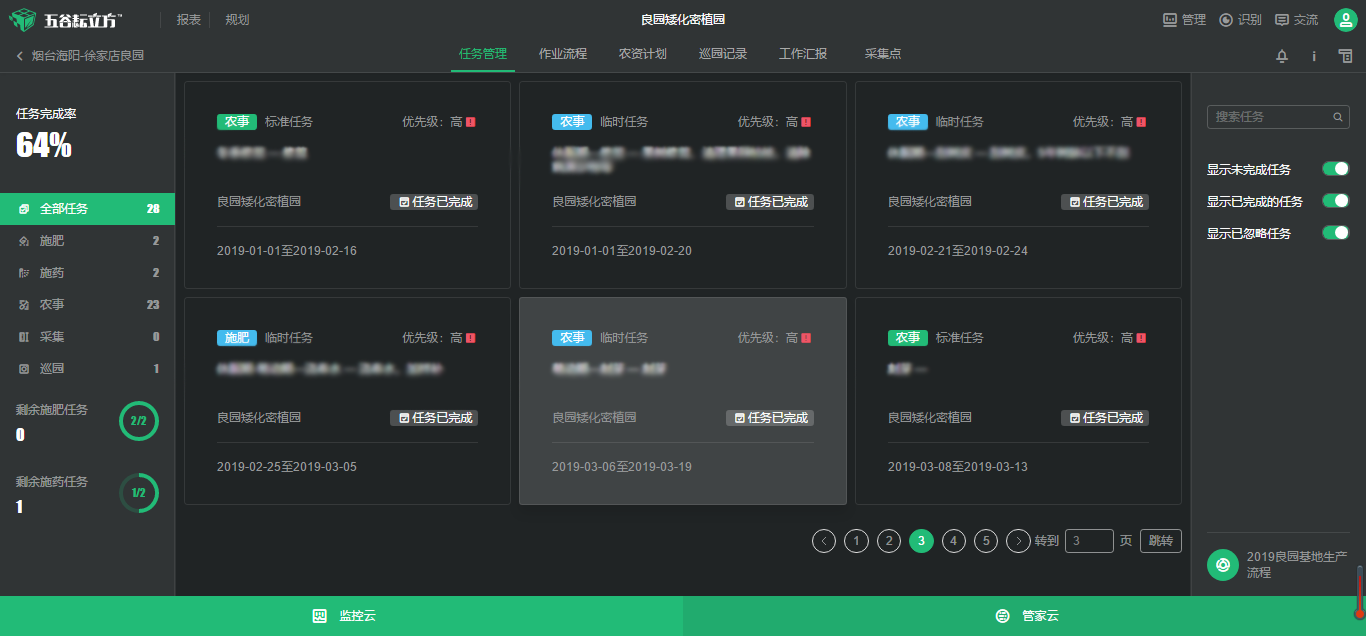Image resolution: width=1366 pixels, height=636 pixels.
Task: Collapse back via the arrow beside 烟台海阳-徐家店良园
Action: point(20,56)
